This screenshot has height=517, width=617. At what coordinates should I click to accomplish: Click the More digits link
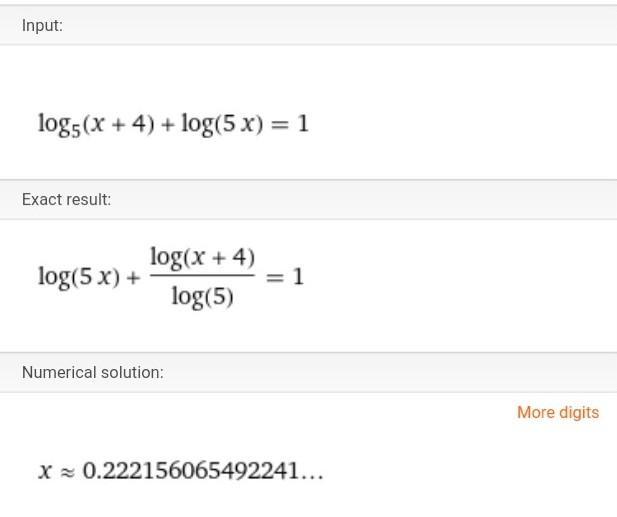(x=558, y=413)
